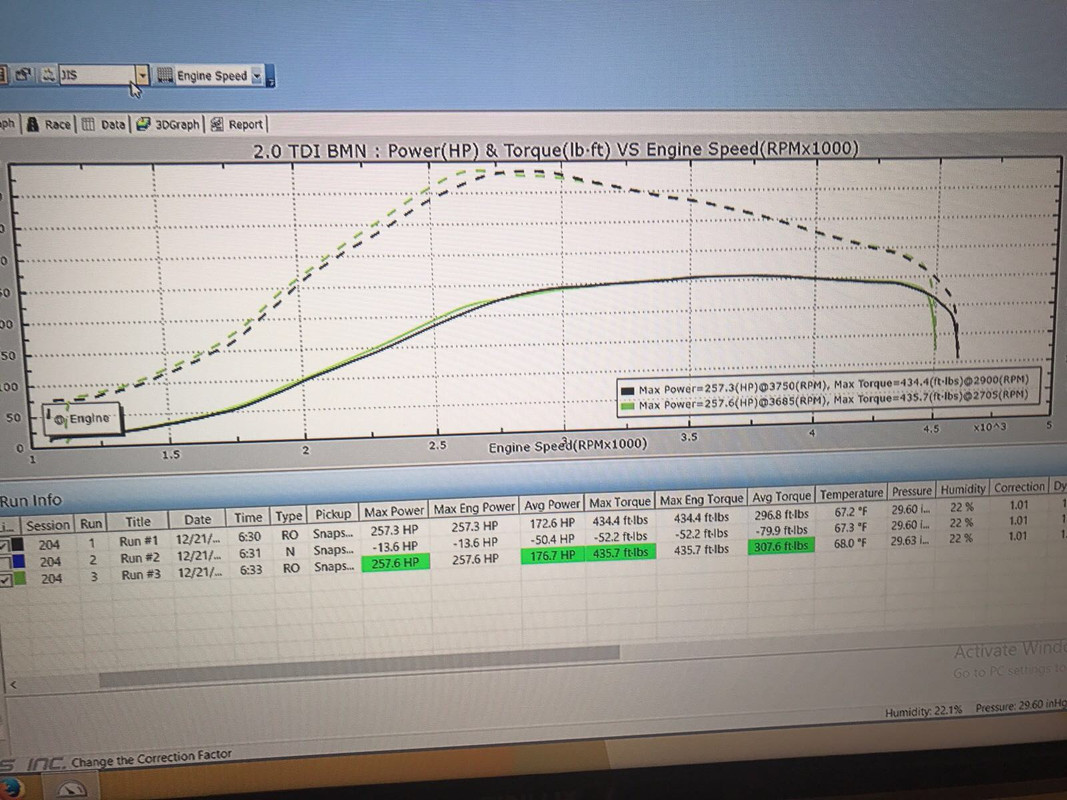The image size is (1067, 800).
Task: Sort by the Humidity column header
Action: pyautogui.click(x=963, y=489)
